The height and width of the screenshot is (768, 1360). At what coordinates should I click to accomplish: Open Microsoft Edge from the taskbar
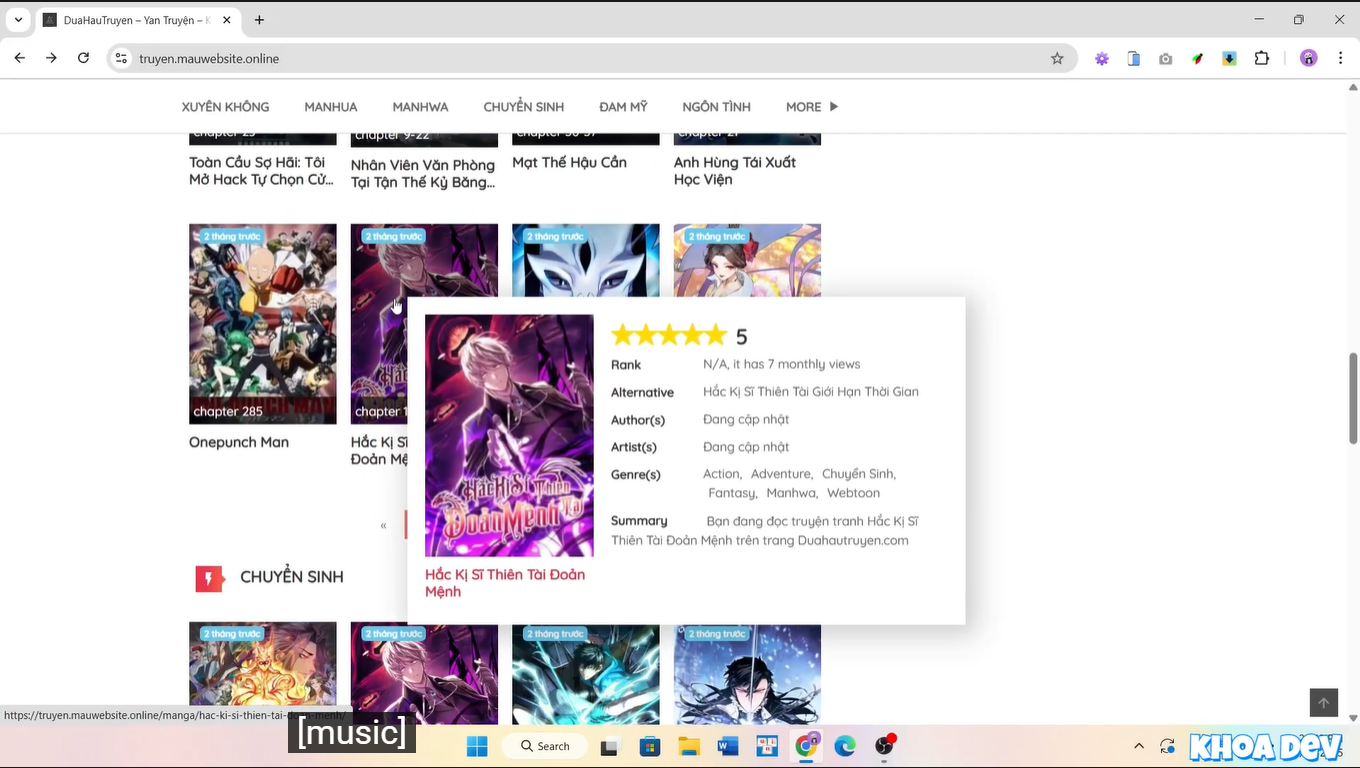(845, 746)
